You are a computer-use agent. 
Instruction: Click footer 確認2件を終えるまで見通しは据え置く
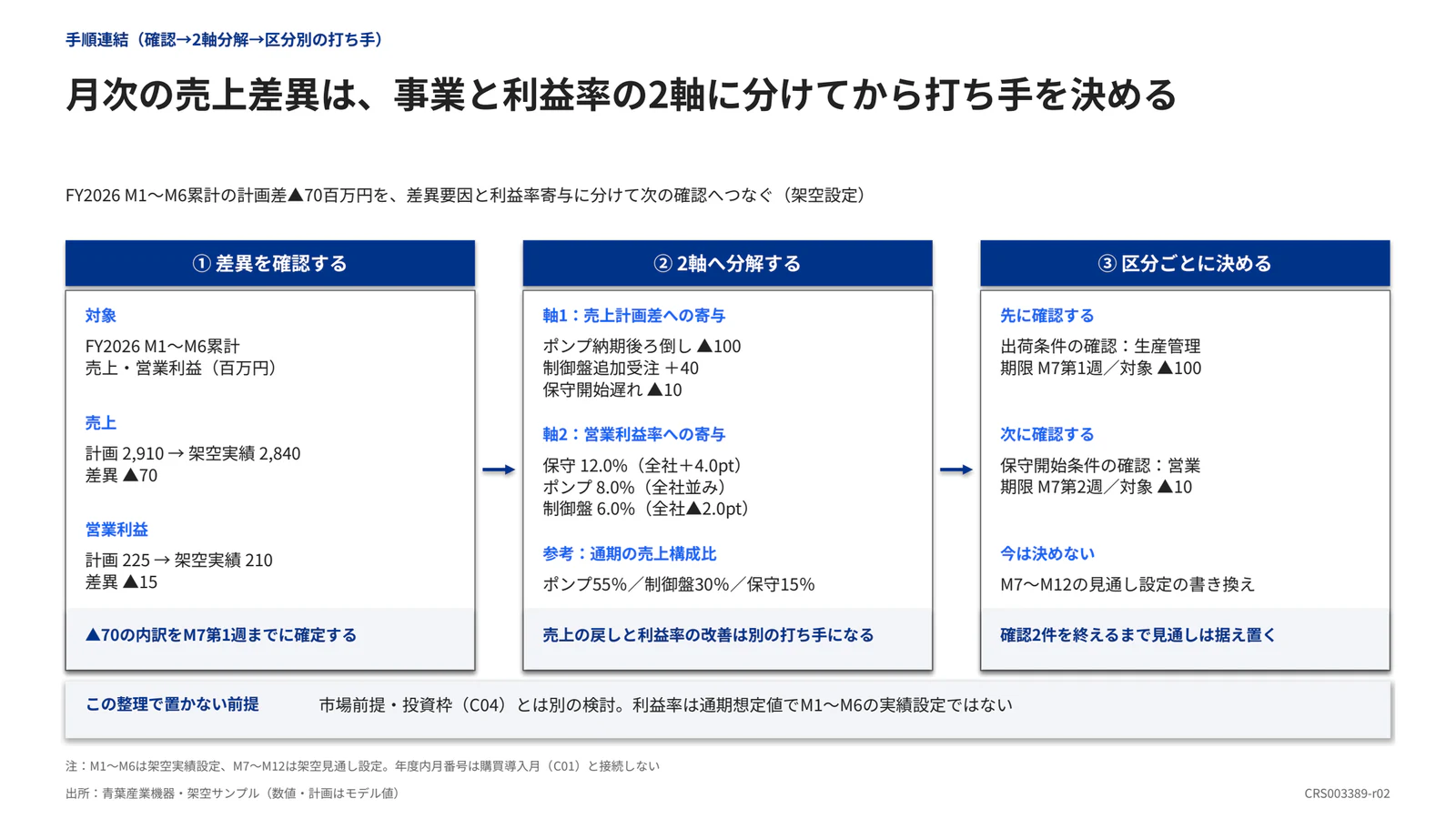click(1138, 635)
